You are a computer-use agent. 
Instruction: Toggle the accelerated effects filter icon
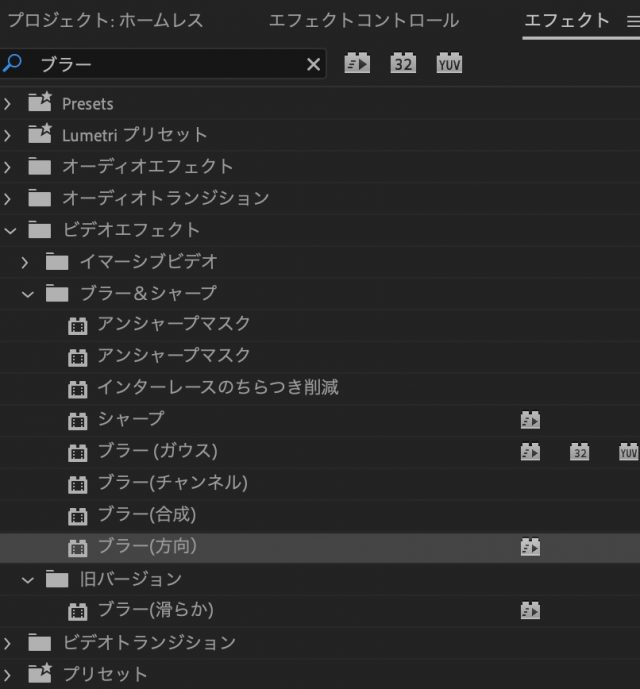357,64
